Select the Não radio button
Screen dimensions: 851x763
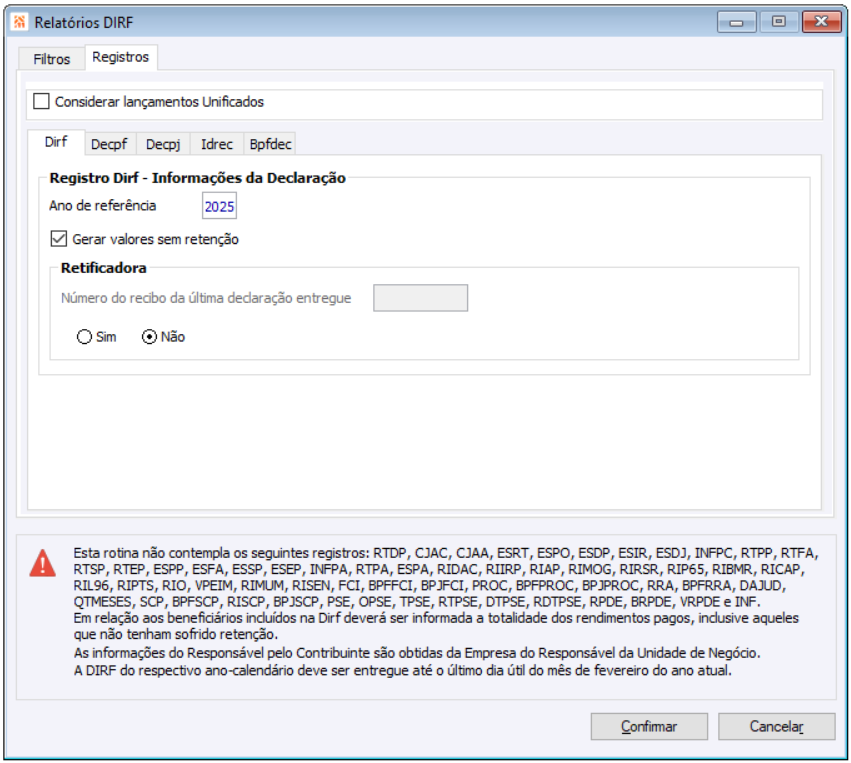click(x=149, y=337)
